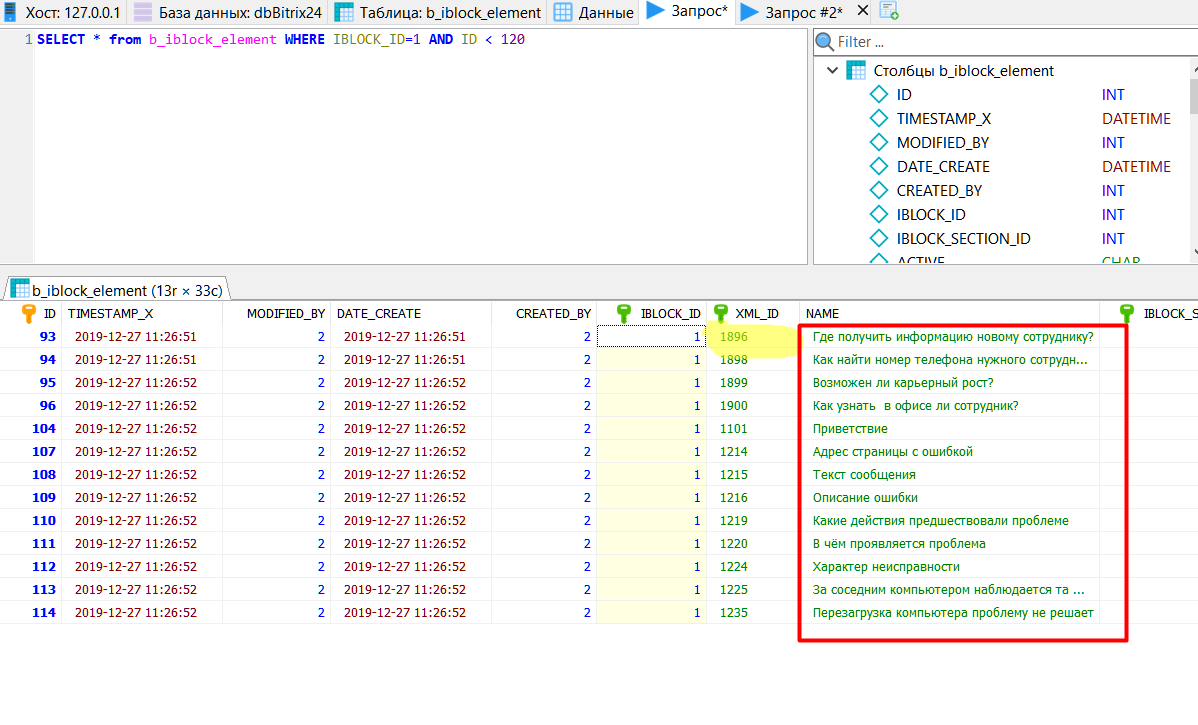
Task: Select ID column in helper tree
Action: point(904,95)
